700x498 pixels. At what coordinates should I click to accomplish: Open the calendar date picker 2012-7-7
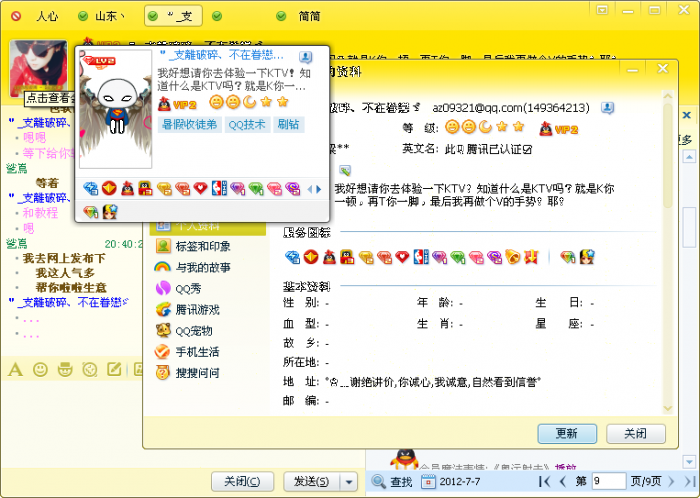429,481
